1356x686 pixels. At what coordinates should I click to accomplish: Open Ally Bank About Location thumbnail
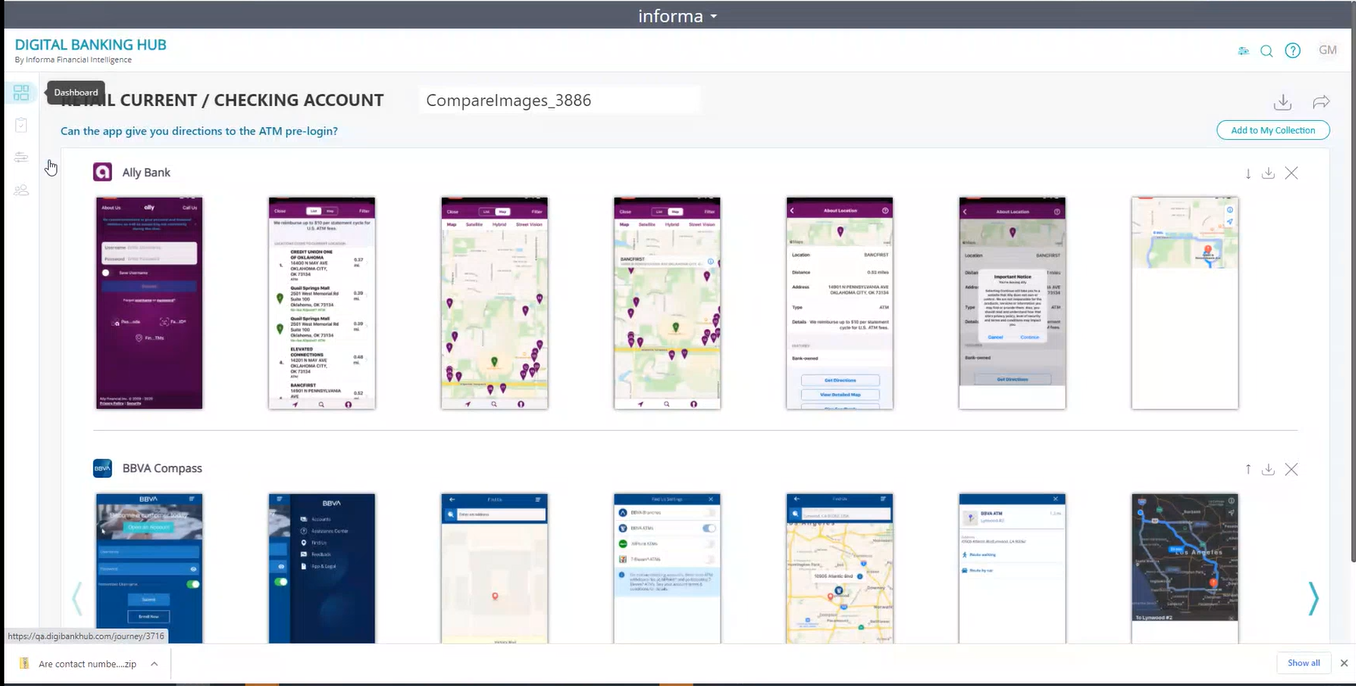coord(839,303)
